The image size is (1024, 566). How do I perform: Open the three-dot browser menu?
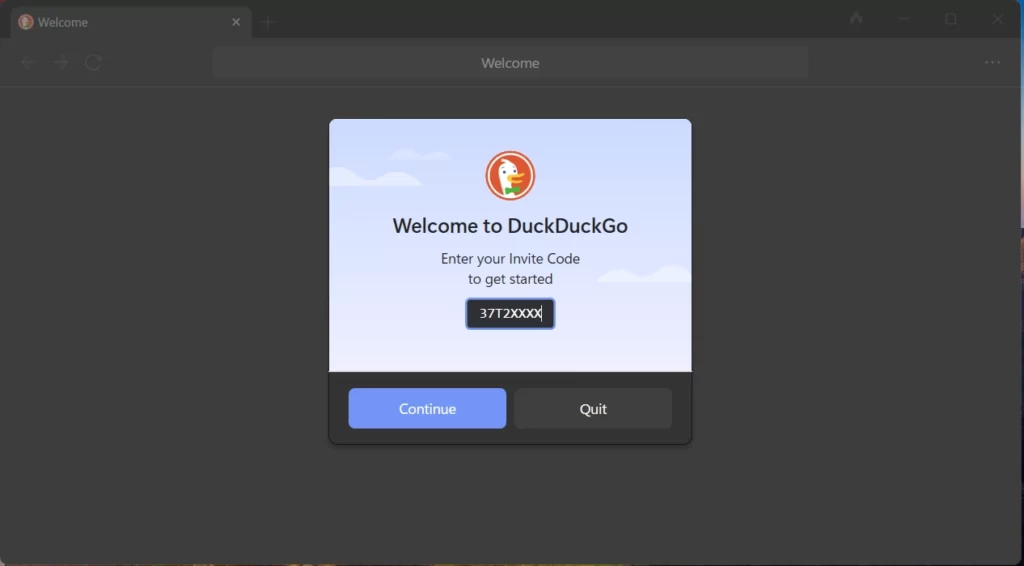[992, 63]
